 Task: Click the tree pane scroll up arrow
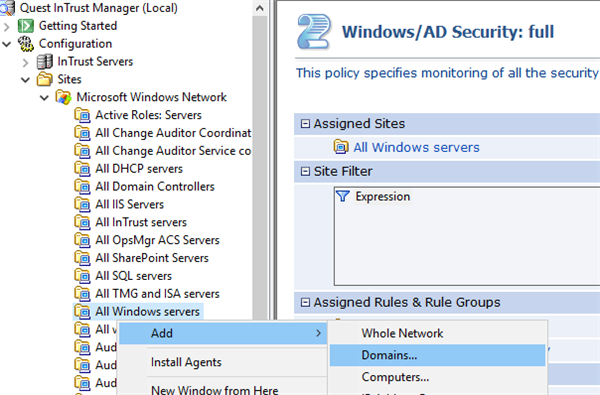click(259, 8)
